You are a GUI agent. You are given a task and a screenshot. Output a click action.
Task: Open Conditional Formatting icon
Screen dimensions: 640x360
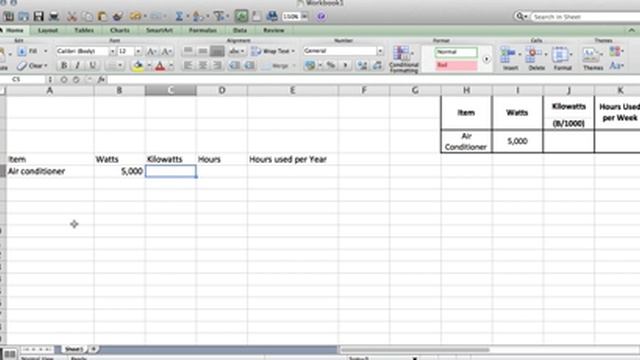pyautogui.click(x=403, y=59)
